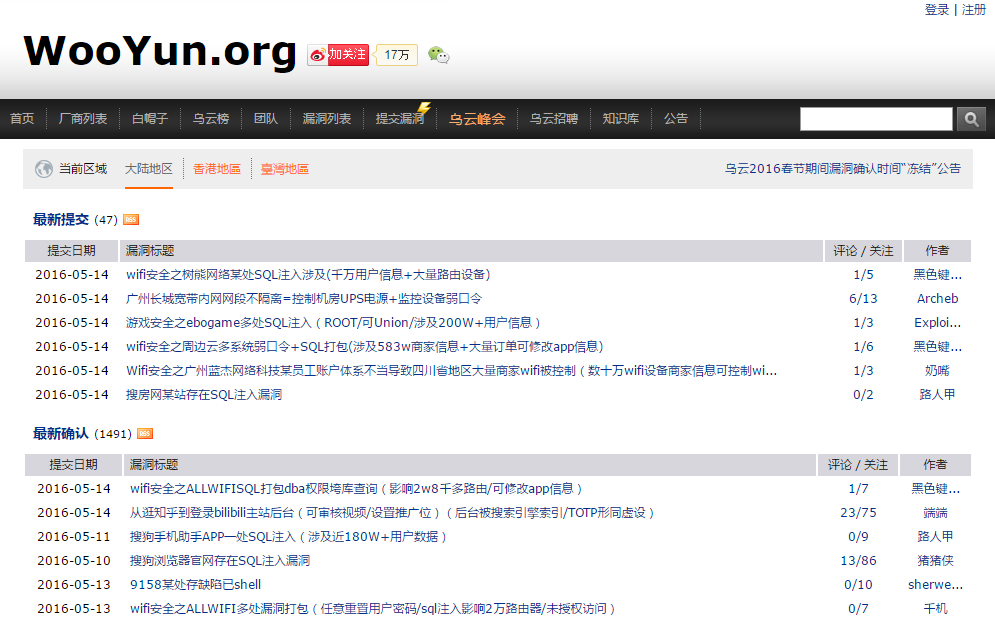Screen dimensions: 995x624
Task: Click author 奶嘴
Action: click(x=937, y=371)
